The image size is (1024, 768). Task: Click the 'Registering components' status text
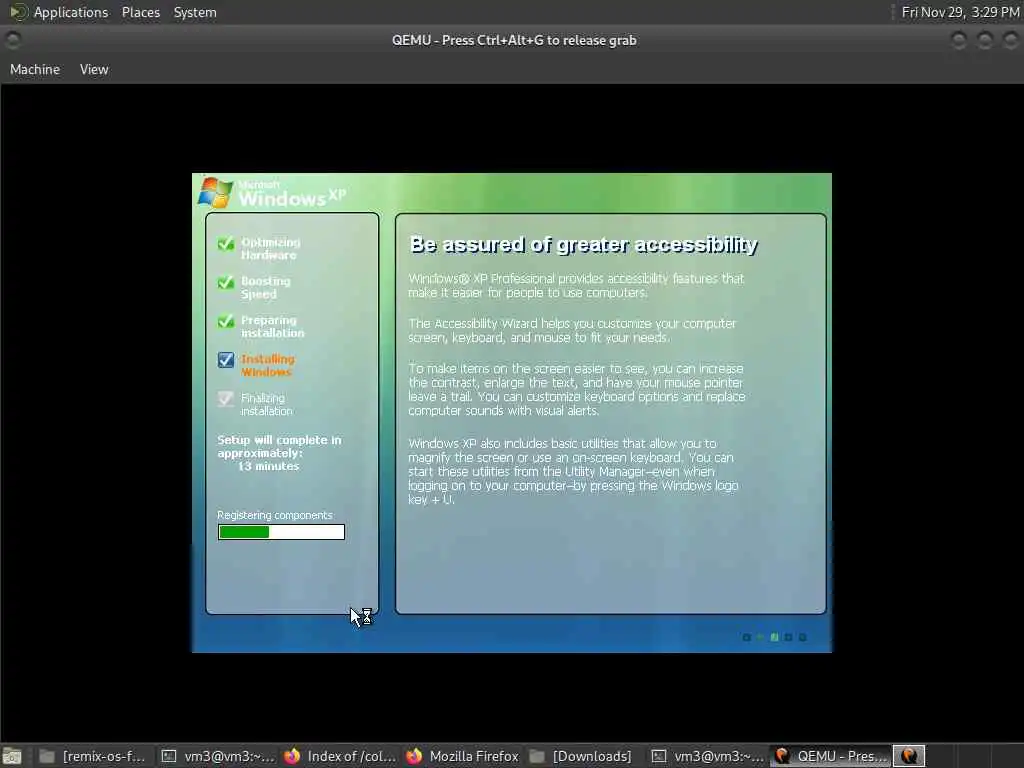(x=275, y=515)
